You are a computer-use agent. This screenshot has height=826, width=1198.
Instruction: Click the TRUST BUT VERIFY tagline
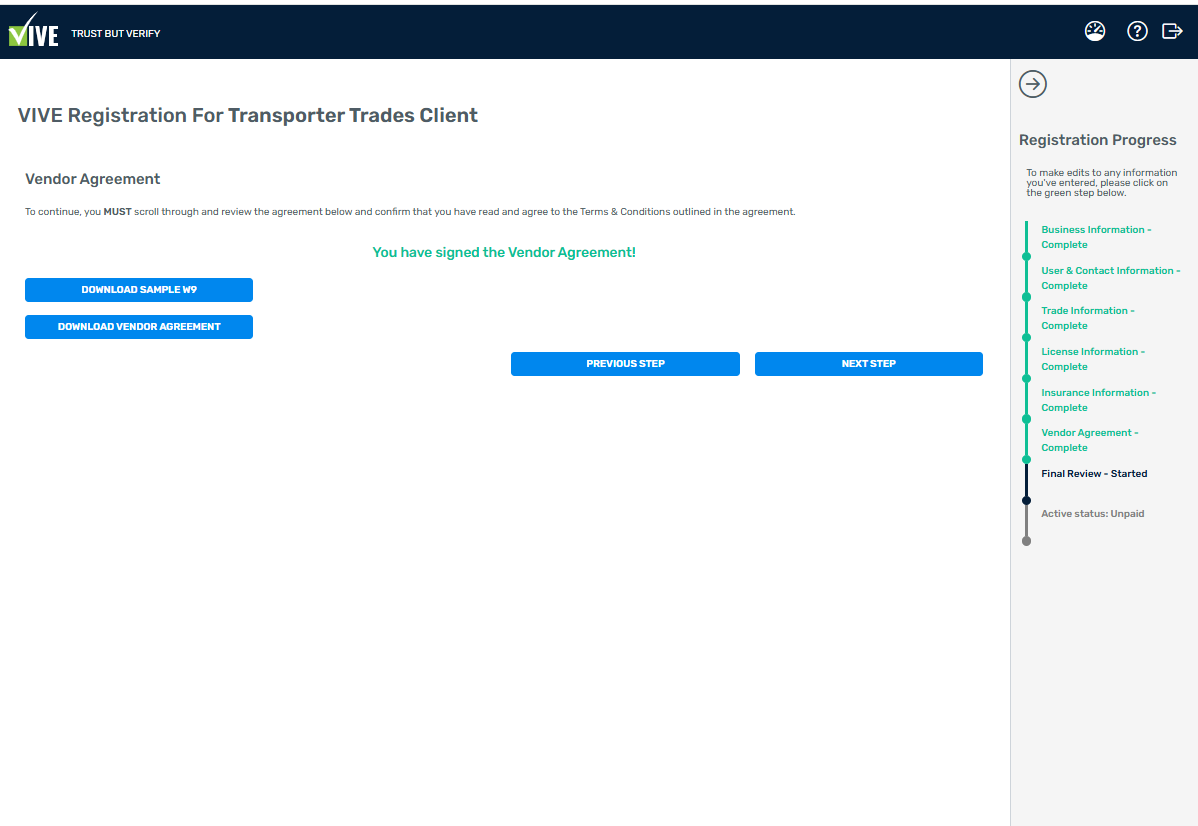click(115, 34)
